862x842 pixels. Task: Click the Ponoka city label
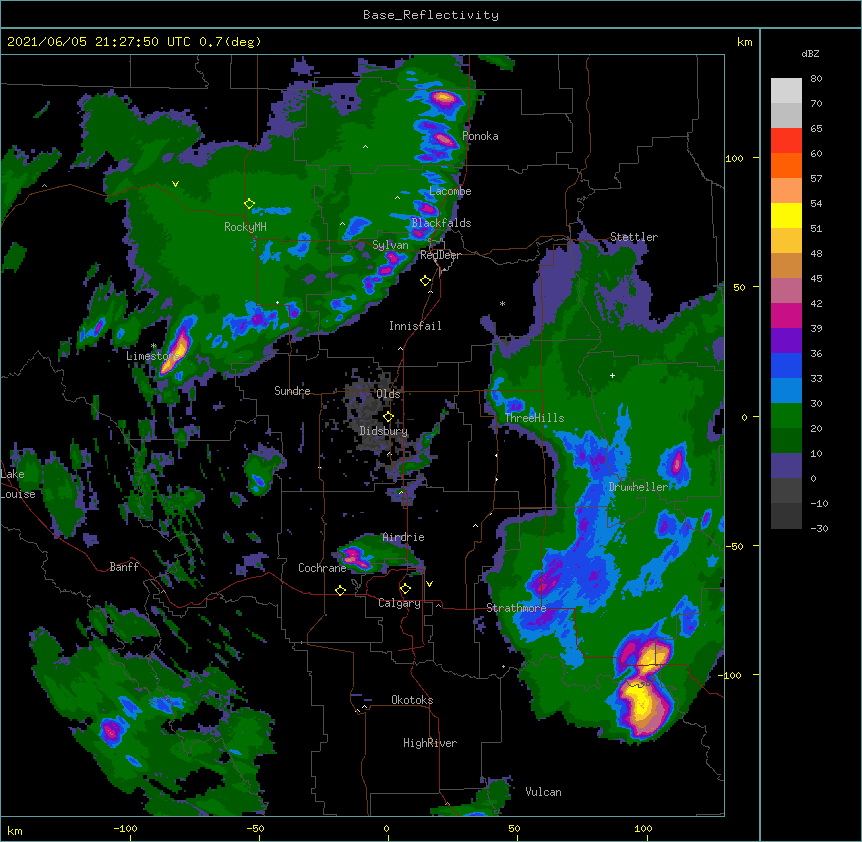click(x=480, y=136)
